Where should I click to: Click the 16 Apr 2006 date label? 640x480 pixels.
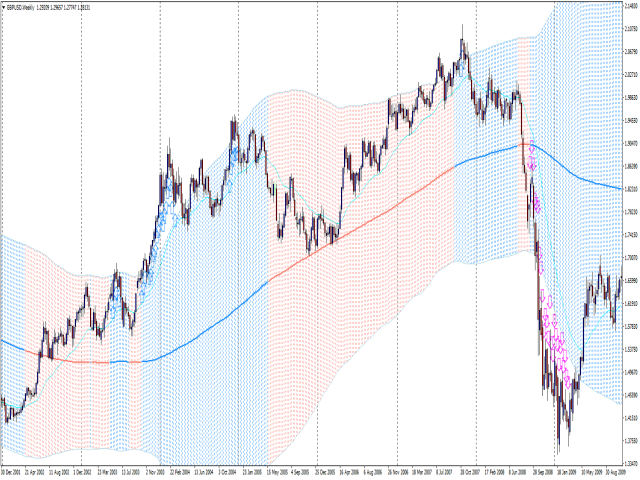349,472
